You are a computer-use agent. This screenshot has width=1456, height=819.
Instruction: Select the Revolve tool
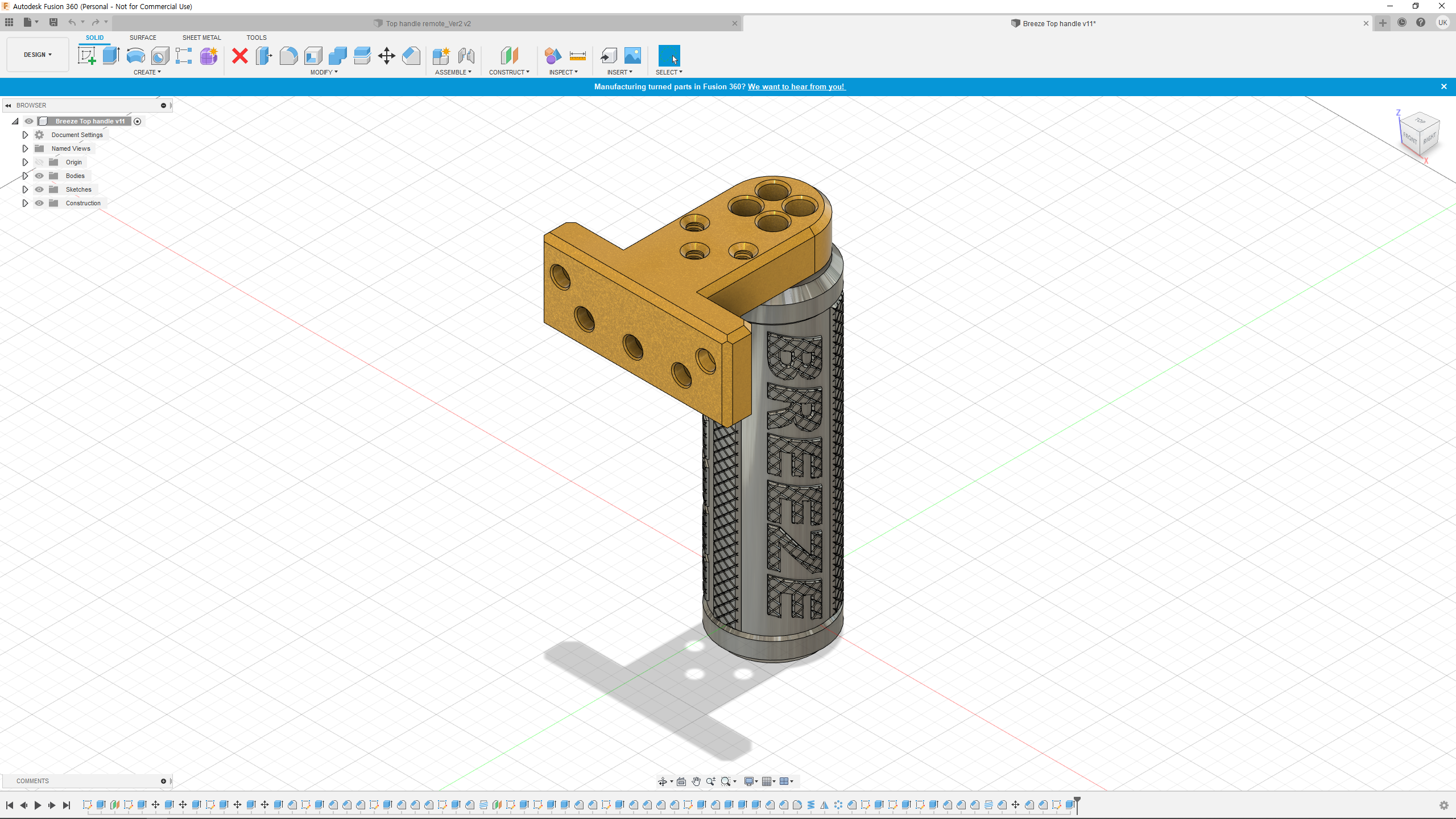click(135, 56)
